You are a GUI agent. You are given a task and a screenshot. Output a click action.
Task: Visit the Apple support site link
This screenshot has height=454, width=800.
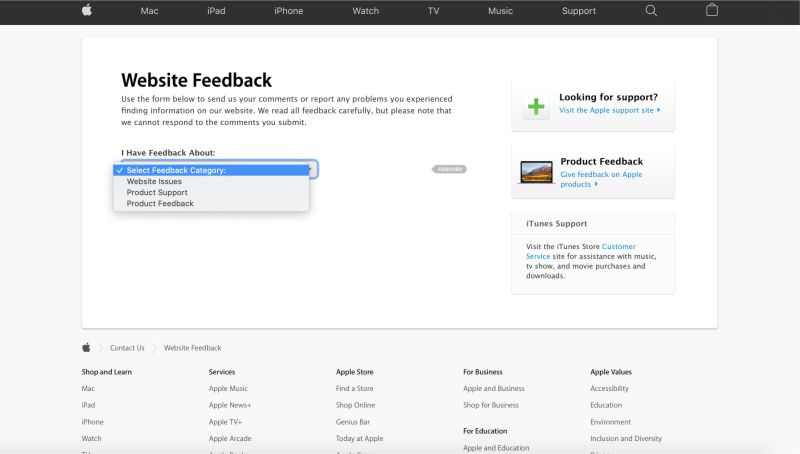coord(609,110)
